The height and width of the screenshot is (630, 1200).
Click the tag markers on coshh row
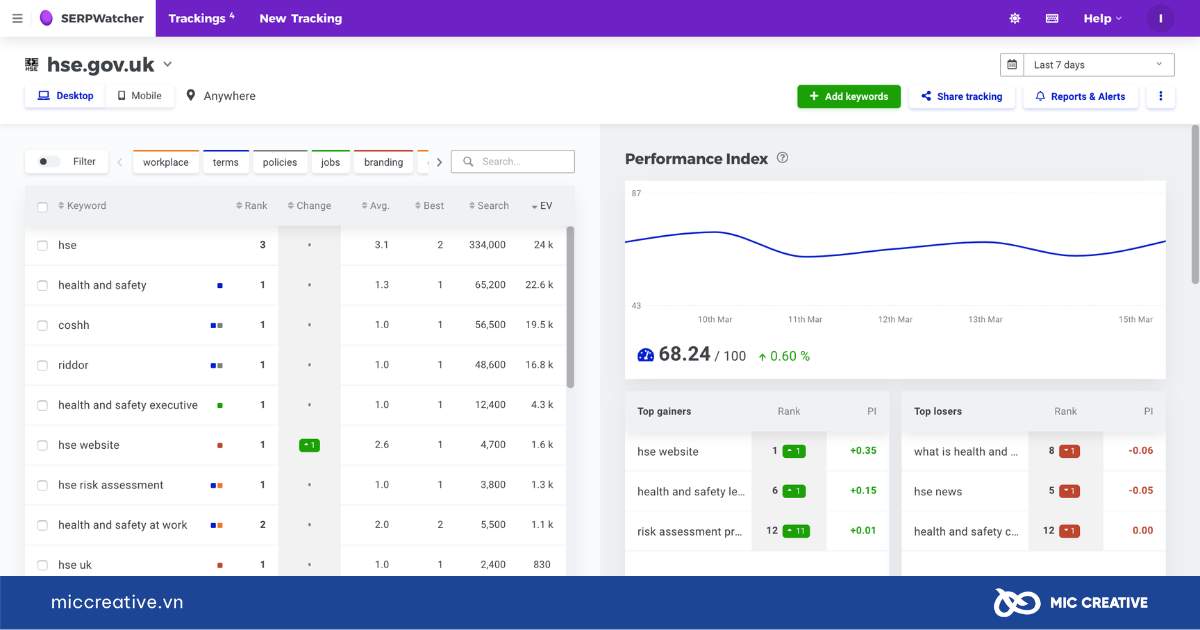pyautogui.click(x=216, y=325)
